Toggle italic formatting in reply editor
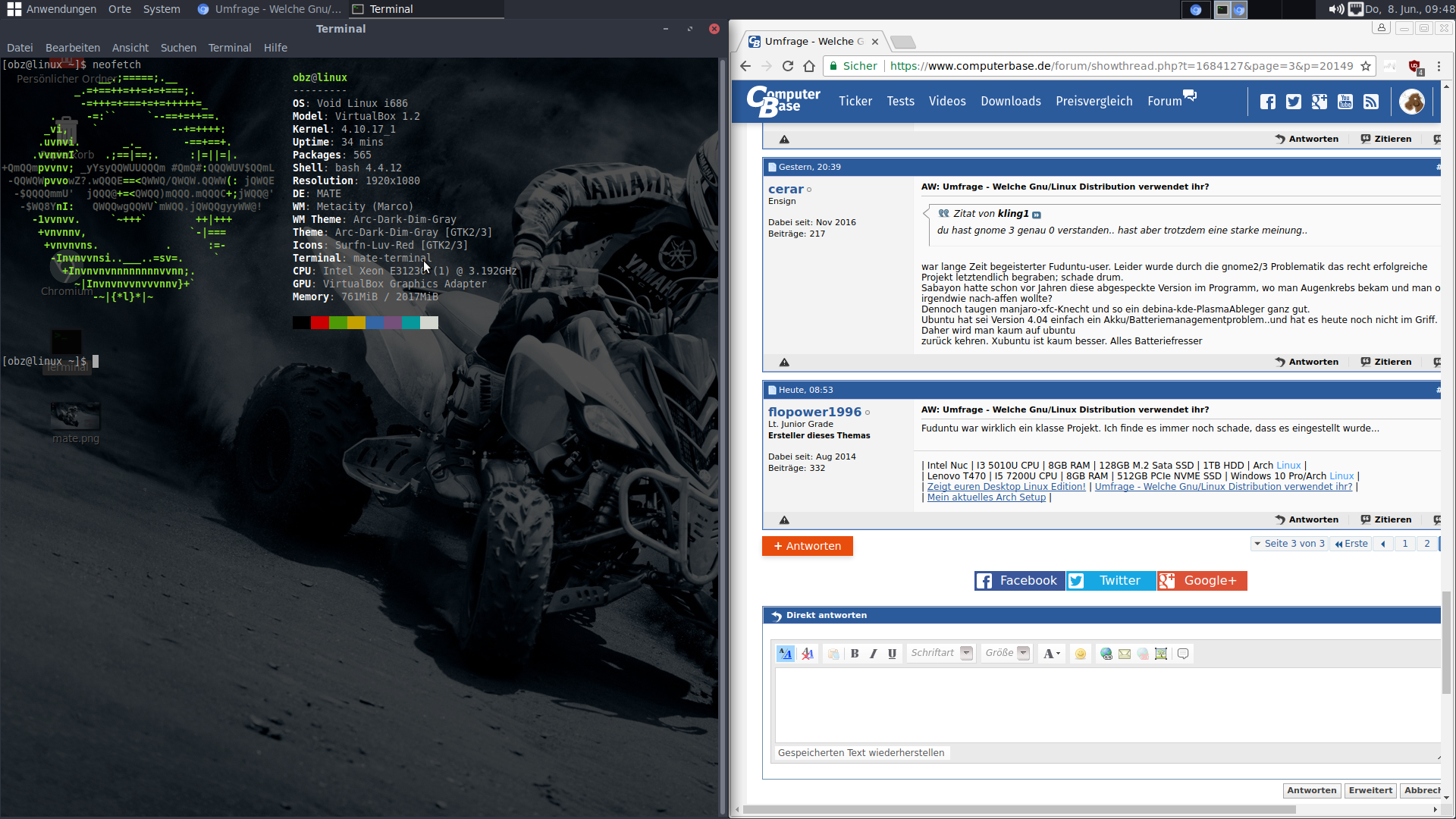This screenshot has height=819, width=1456. [x=874, y=654]
